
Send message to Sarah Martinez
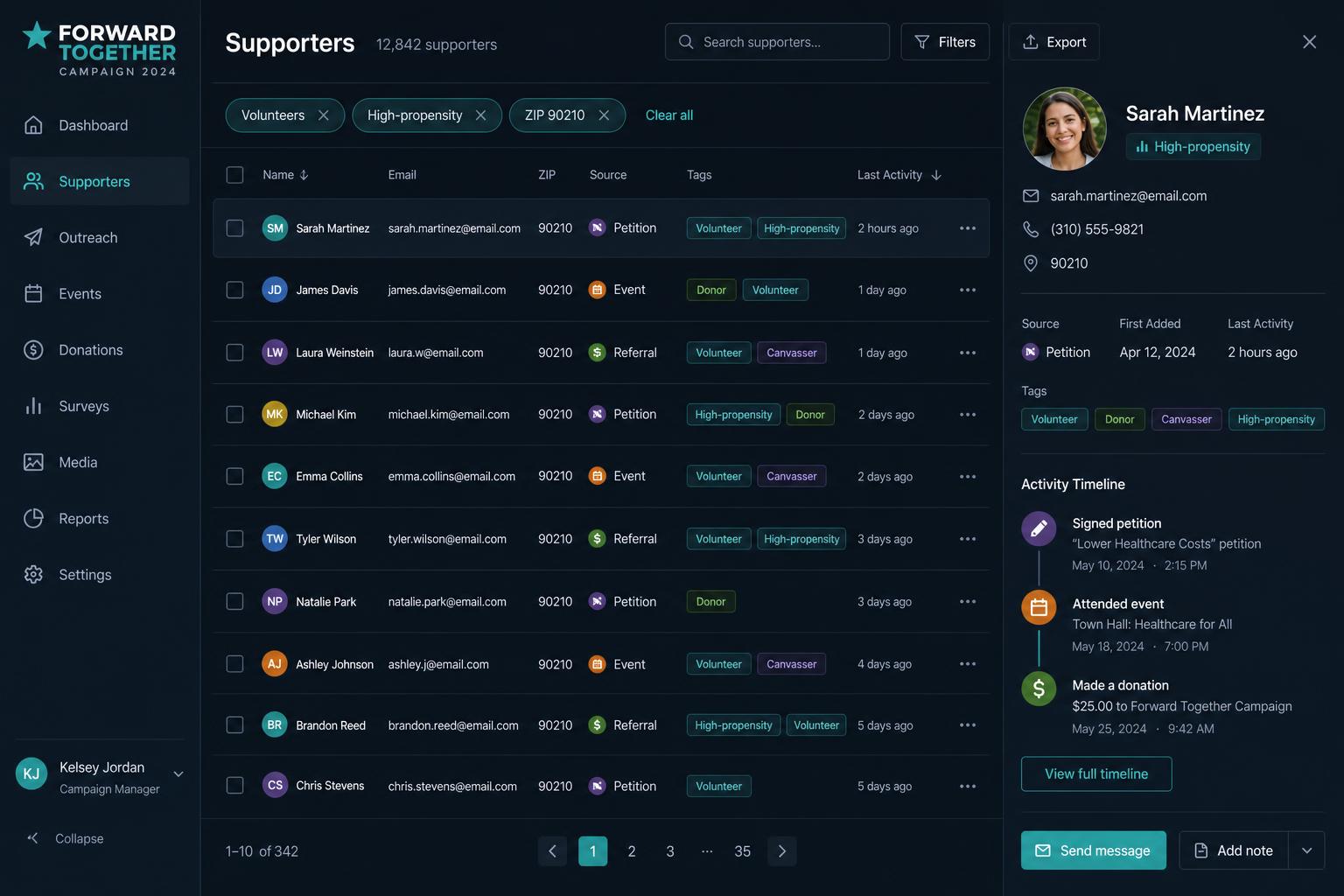[x=1094, y=850]
